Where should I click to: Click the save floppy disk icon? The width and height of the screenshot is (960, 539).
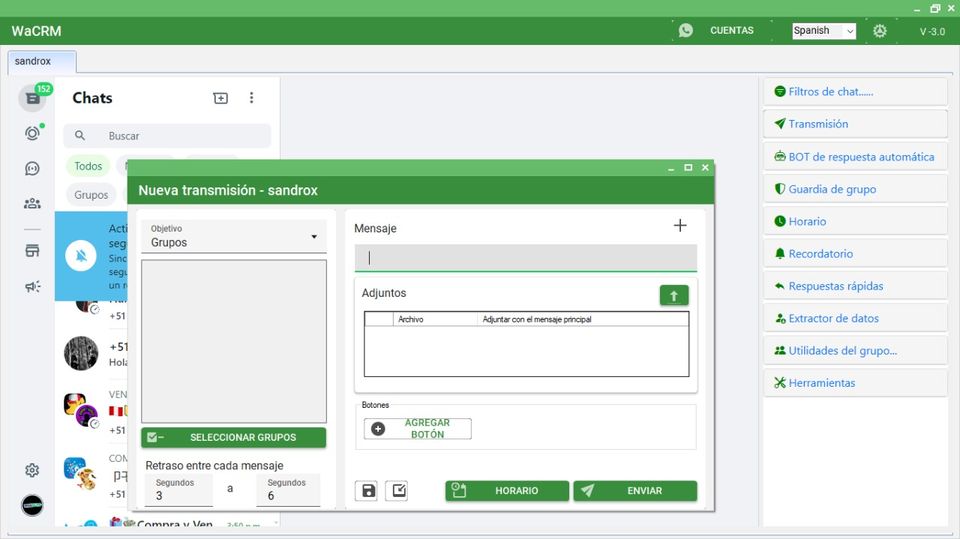[x=366, y=491]
